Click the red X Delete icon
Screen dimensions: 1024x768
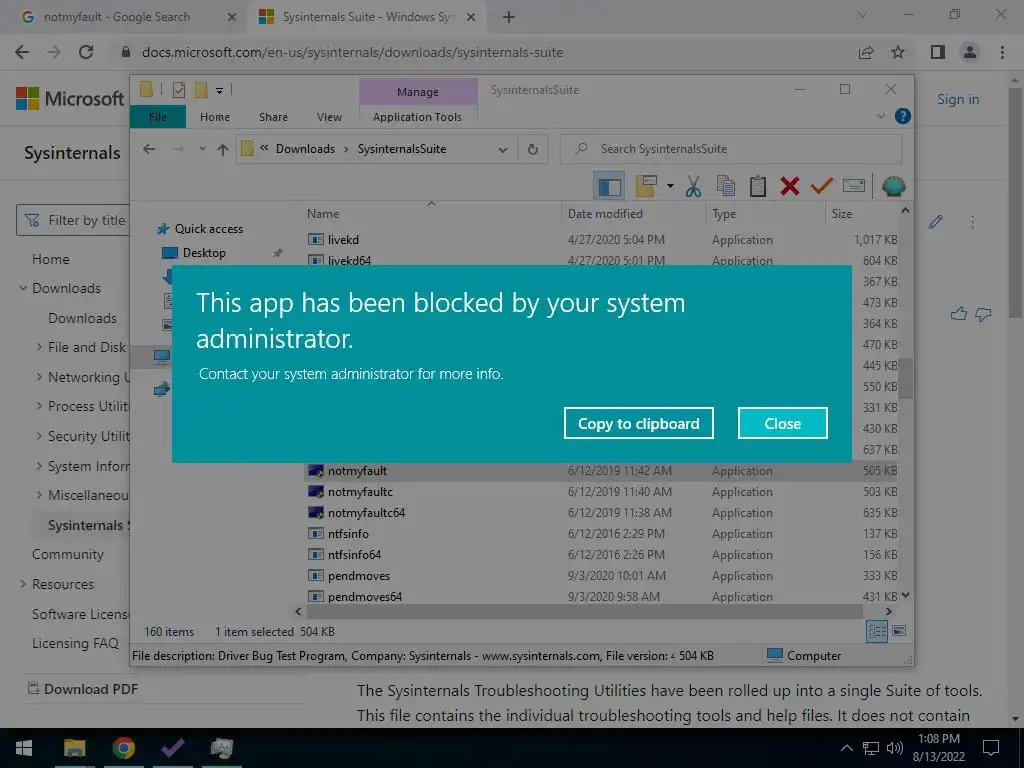(x=790, y=186)
